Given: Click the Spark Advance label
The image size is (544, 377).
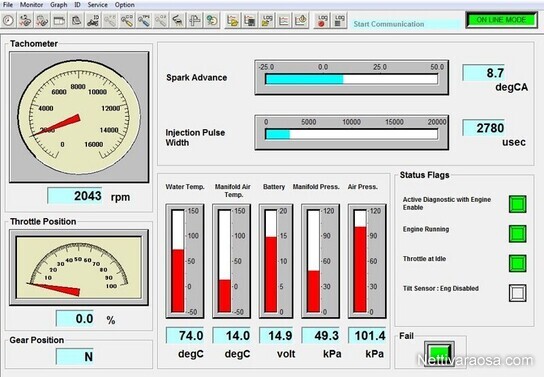Looking at the screenshot, I should coord(196,78).
